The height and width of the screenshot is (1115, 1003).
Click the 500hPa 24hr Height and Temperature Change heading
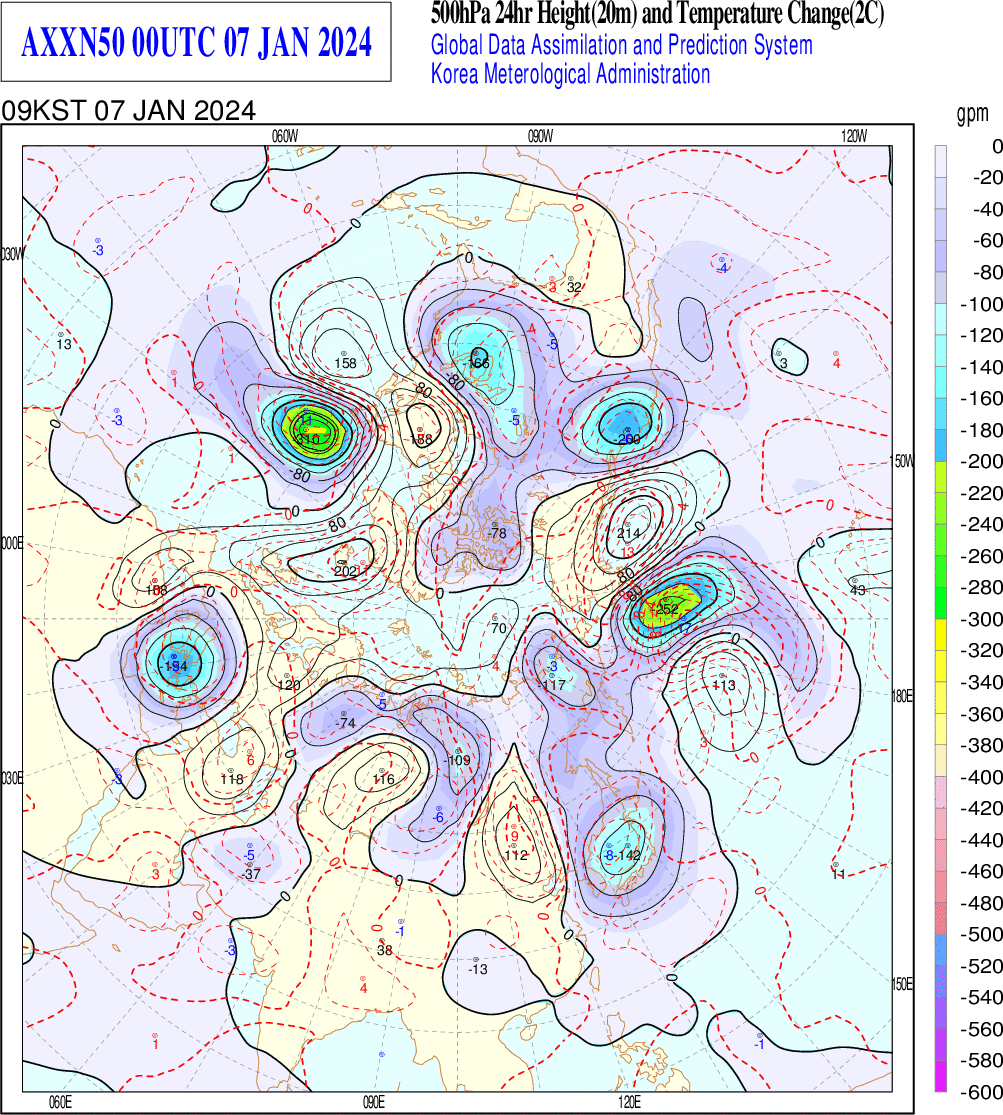[x=657, y=14]
